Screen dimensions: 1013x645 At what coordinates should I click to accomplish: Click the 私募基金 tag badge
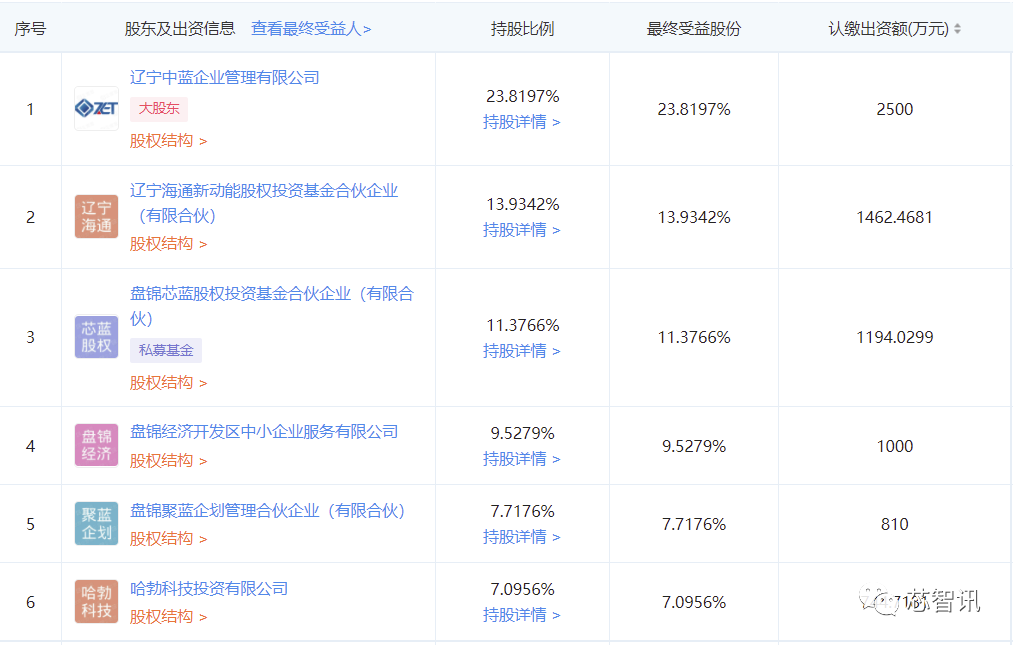point(166,350)
